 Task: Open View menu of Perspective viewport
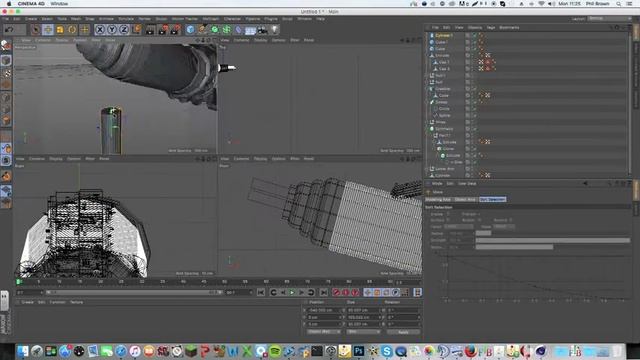coord(26,40)
